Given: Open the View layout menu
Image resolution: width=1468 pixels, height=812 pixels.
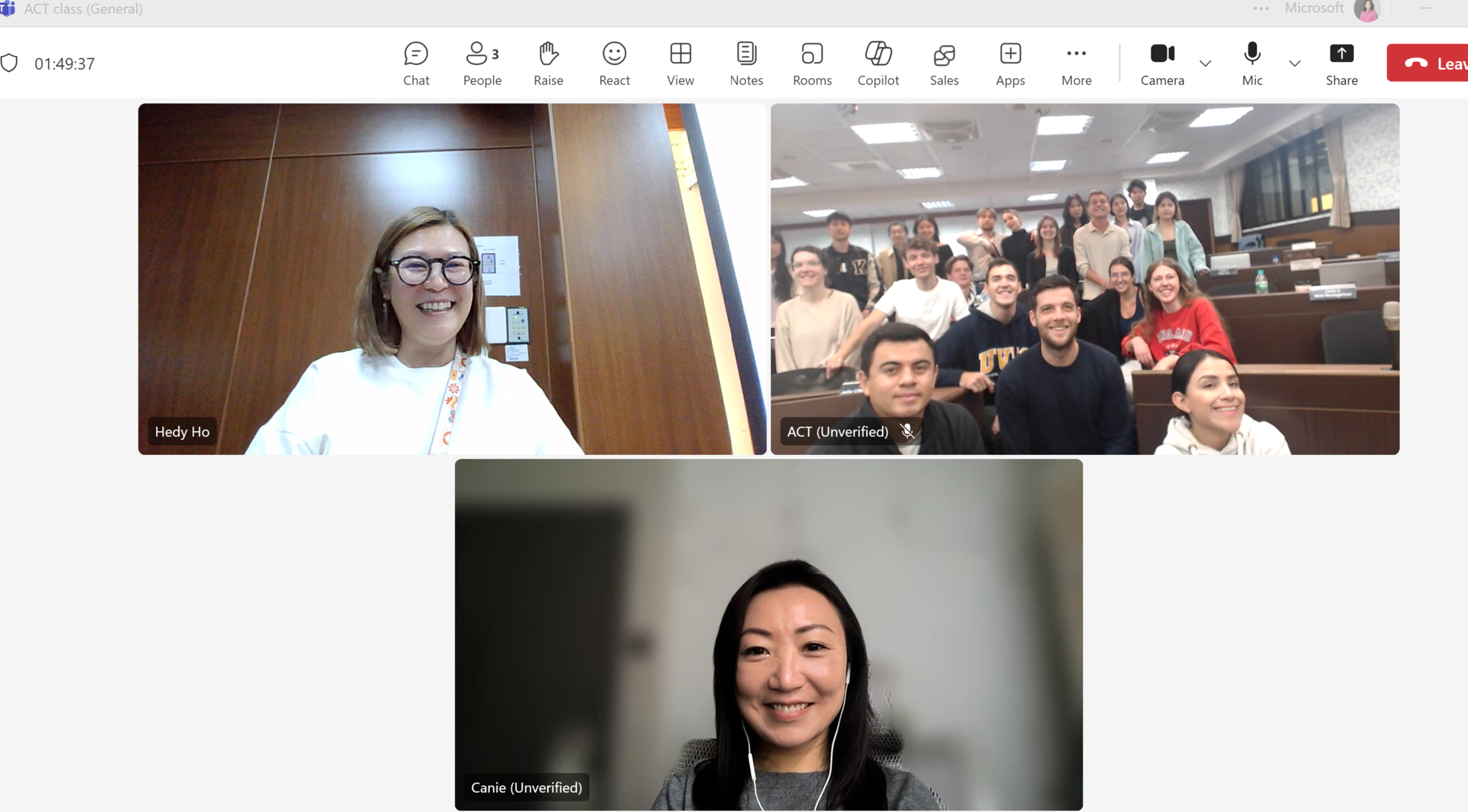Looking at the screenshot, I should coord(680,63).
